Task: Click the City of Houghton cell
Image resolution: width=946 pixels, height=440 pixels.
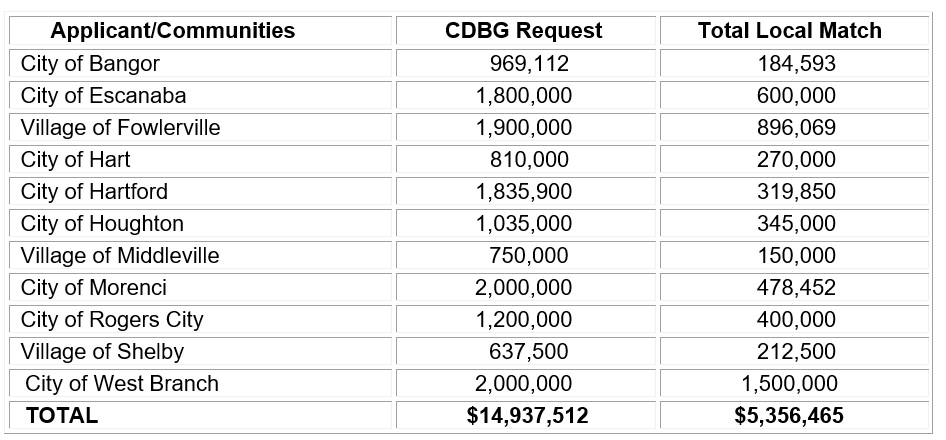Action: [x=102, y=223]
